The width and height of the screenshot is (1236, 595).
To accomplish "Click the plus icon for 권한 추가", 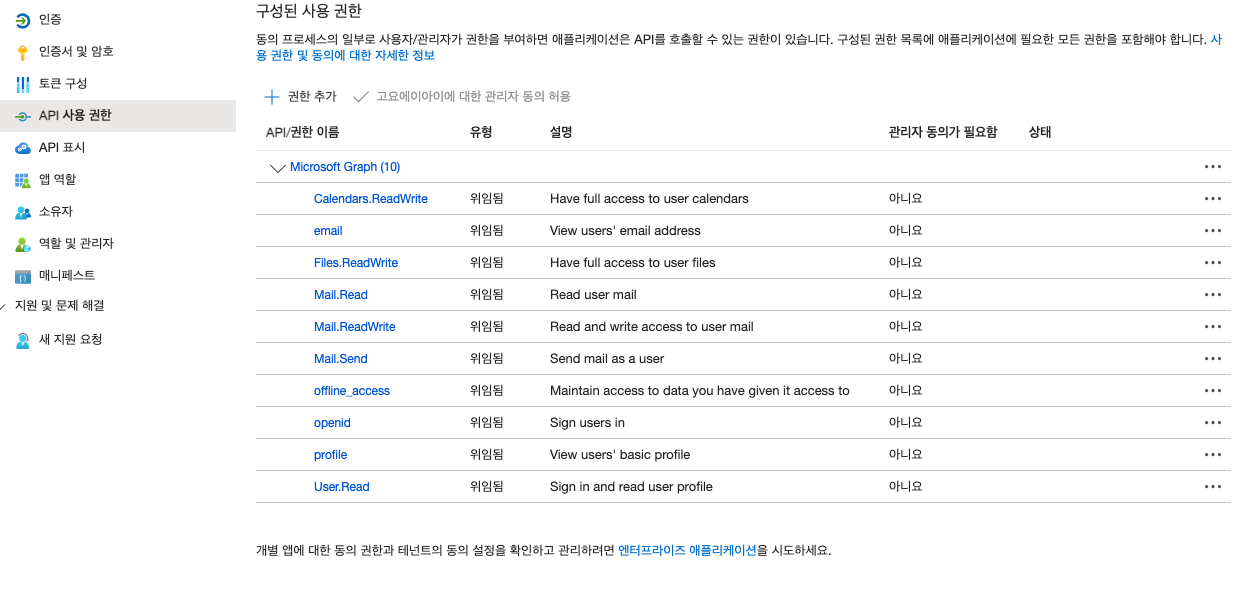I will (271, 96).
